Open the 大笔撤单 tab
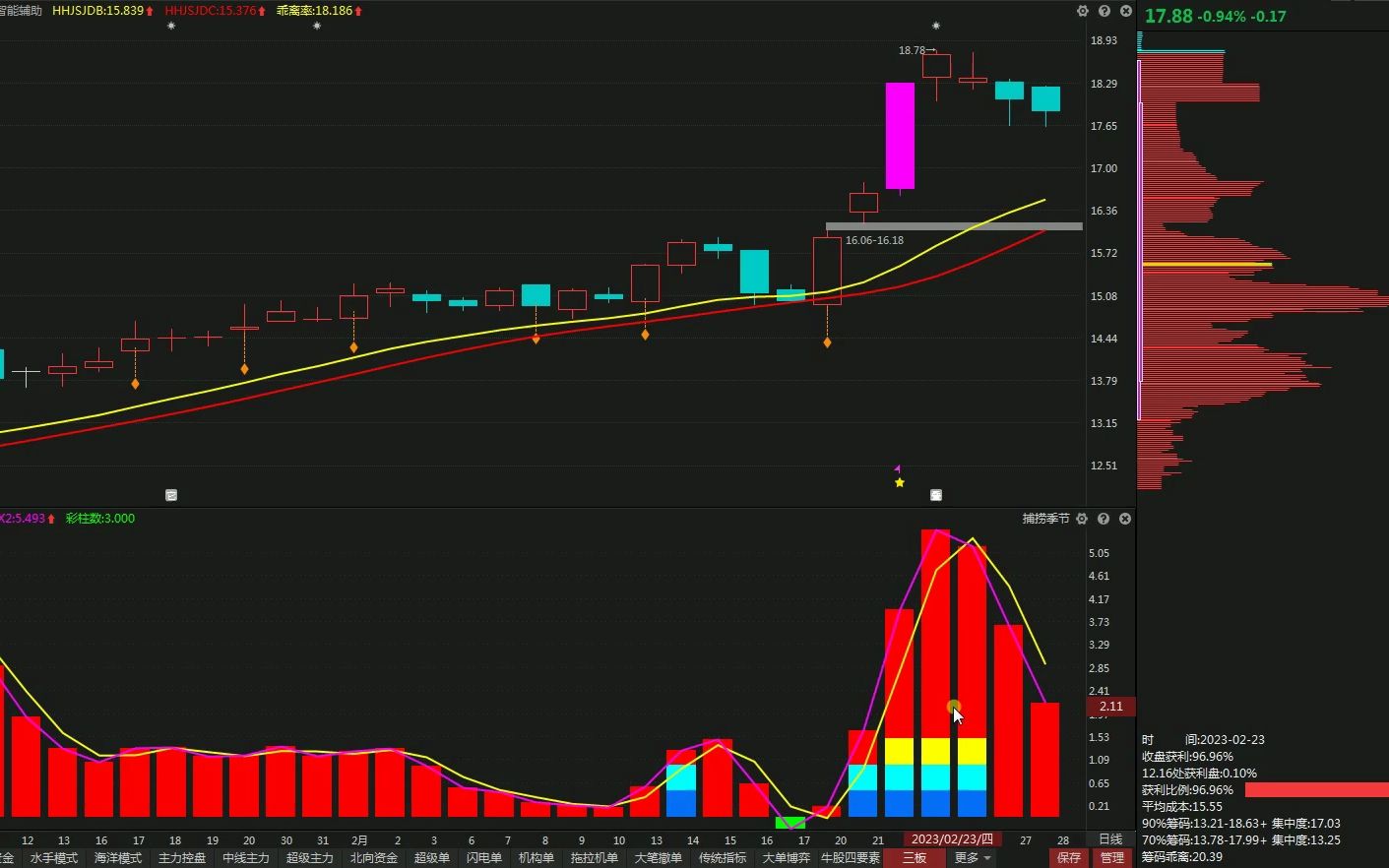The width and height of the screenshot is (1389, 868). pos(659,858)
